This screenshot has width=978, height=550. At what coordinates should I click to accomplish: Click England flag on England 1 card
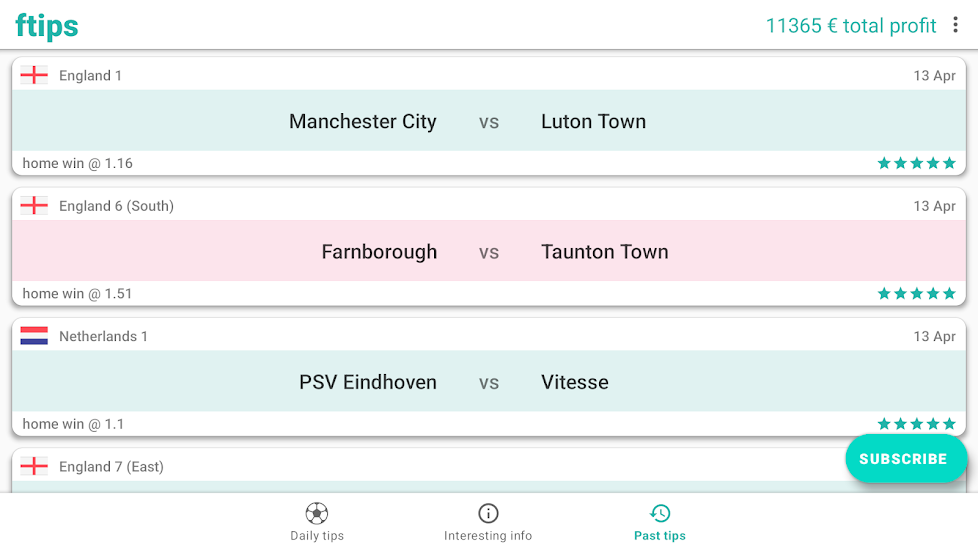[34, 75]
